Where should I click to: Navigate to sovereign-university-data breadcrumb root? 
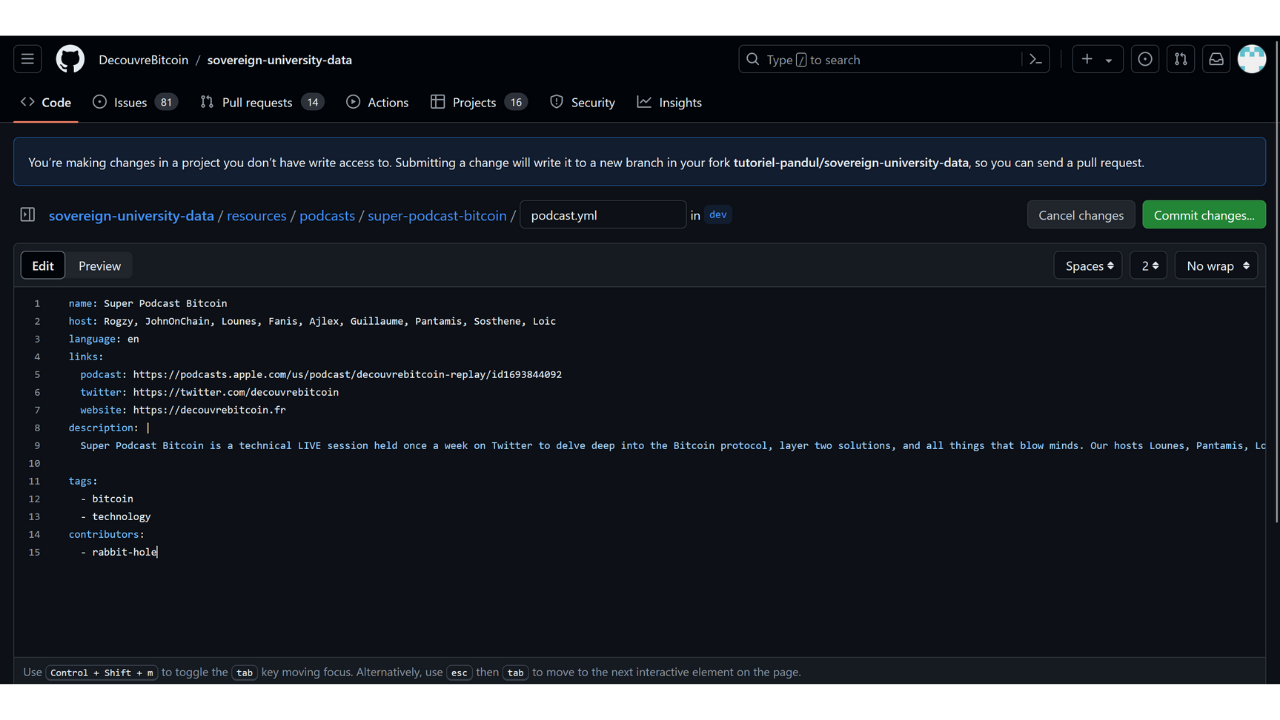point(131,215)
